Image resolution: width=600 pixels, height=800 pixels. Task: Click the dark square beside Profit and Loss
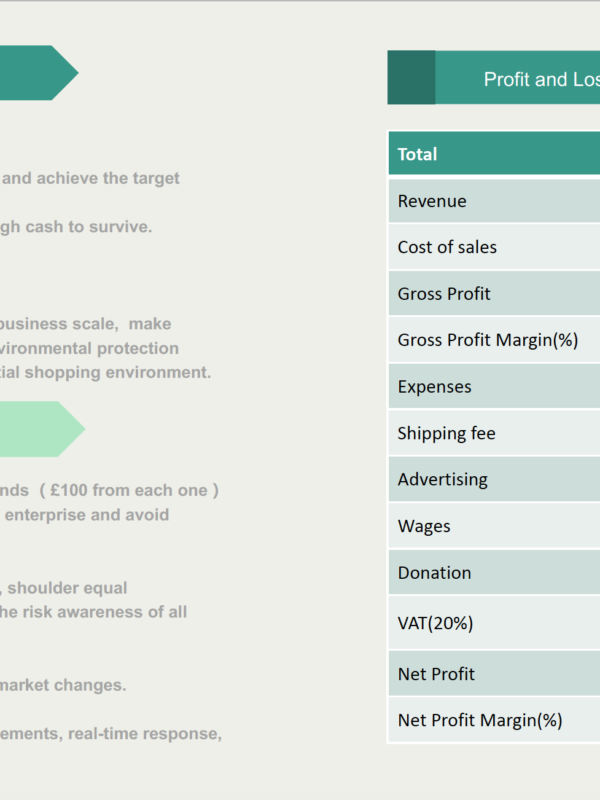411,78
